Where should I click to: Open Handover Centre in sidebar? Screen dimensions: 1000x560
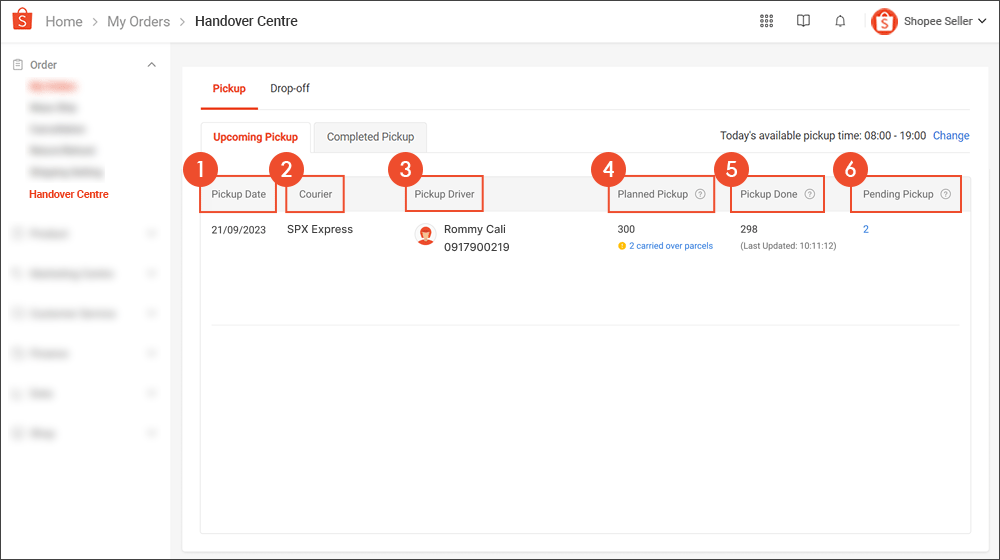point(69,194)
